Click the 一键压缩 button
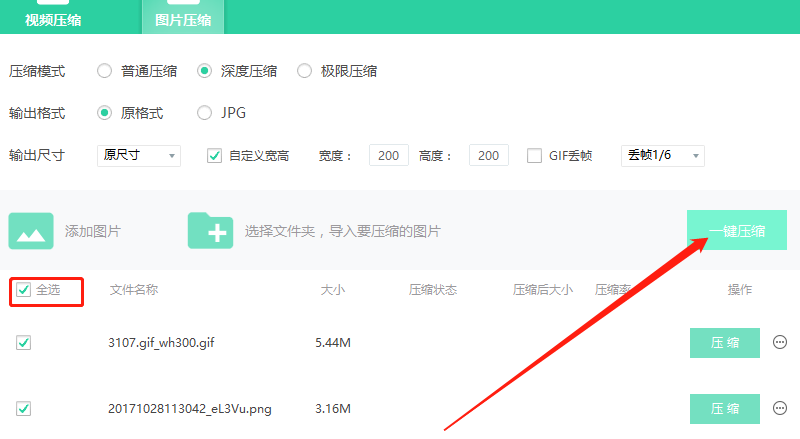Screen dimensions: 800x439 tap(737, 230)
